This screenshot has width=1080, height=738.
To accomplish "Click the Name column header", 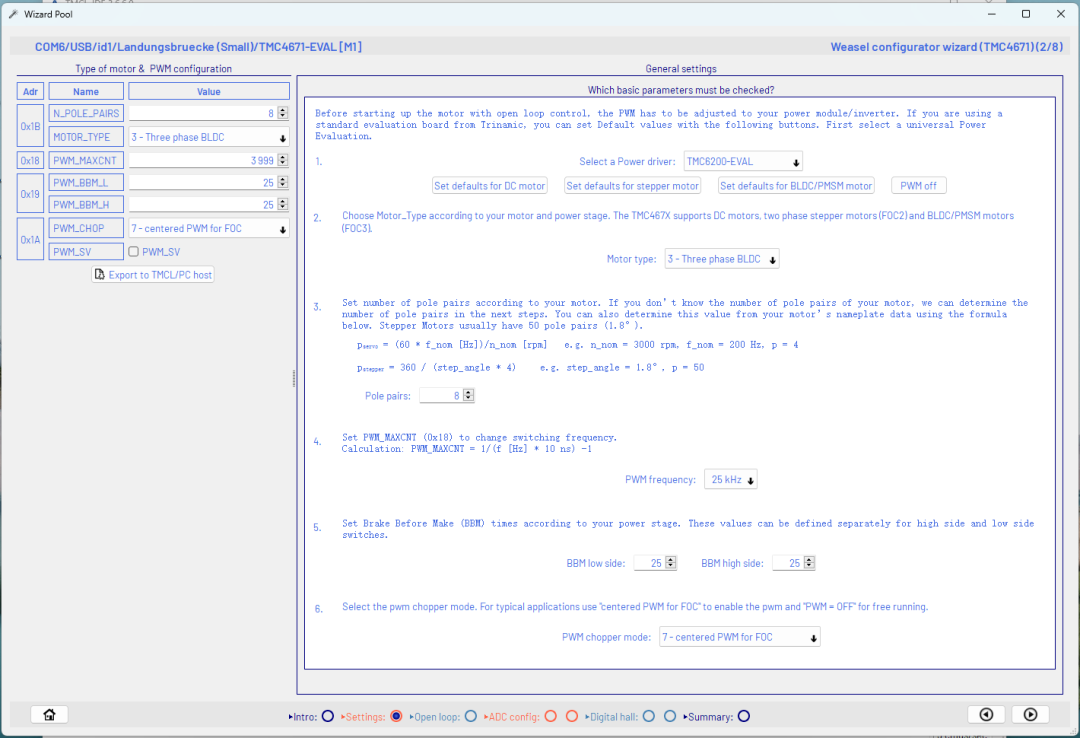I will pos(86,92).
